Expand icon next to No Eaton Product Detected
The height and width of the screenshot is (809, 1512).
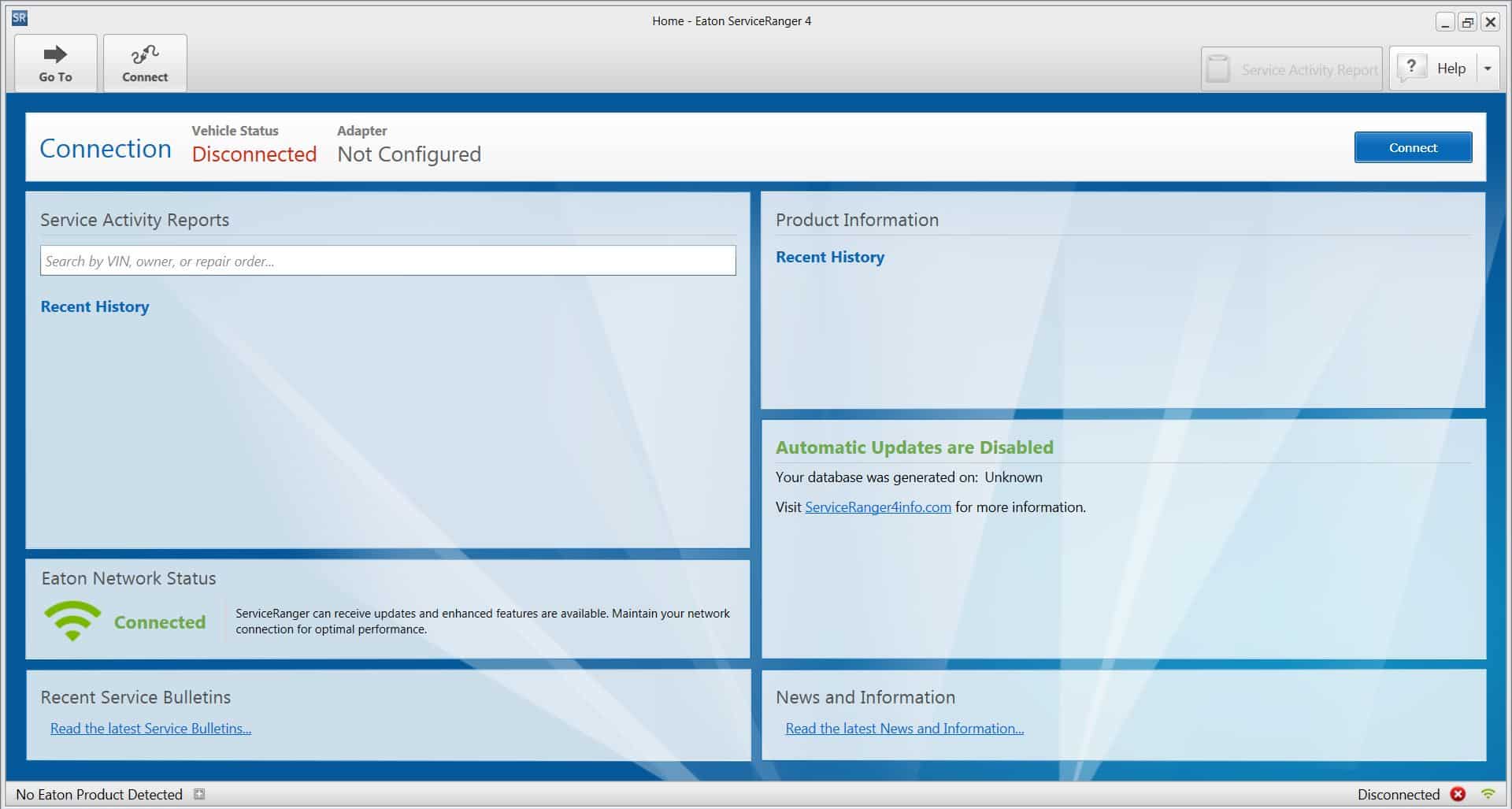click(199, 794)
